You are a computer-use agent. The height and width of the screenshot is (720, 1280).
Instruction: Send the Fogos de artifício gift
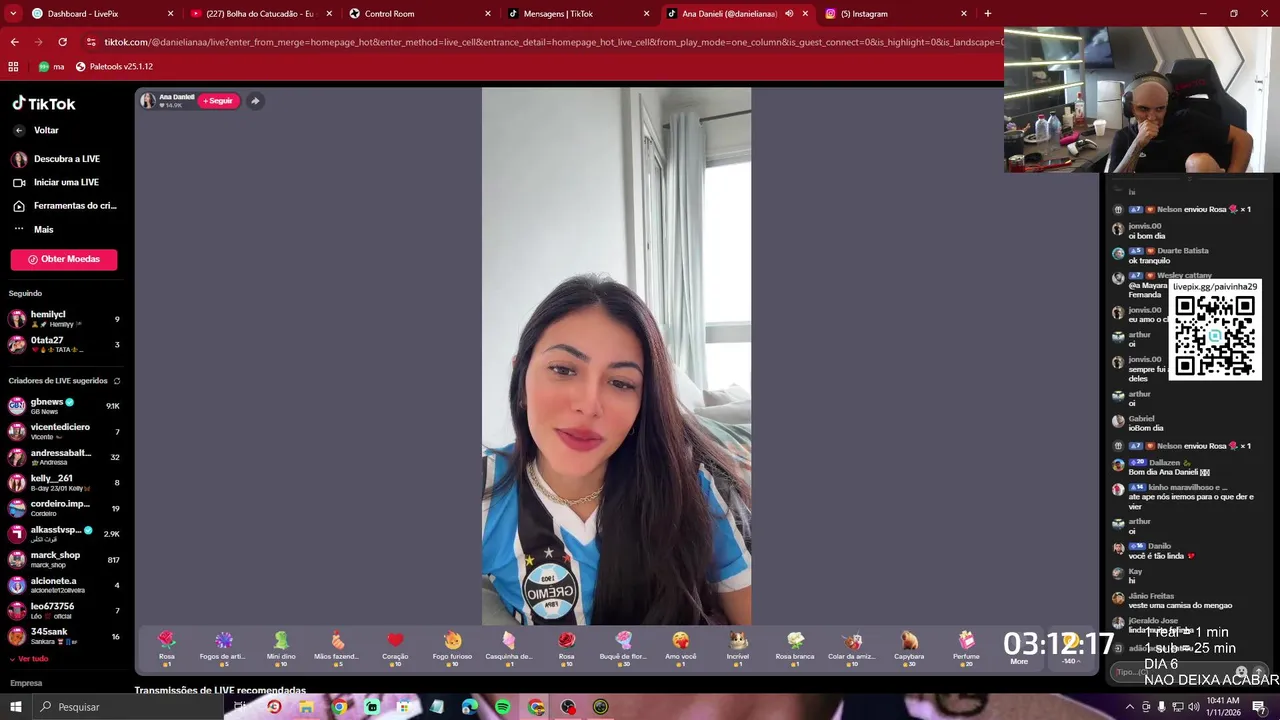click(223, 647)
